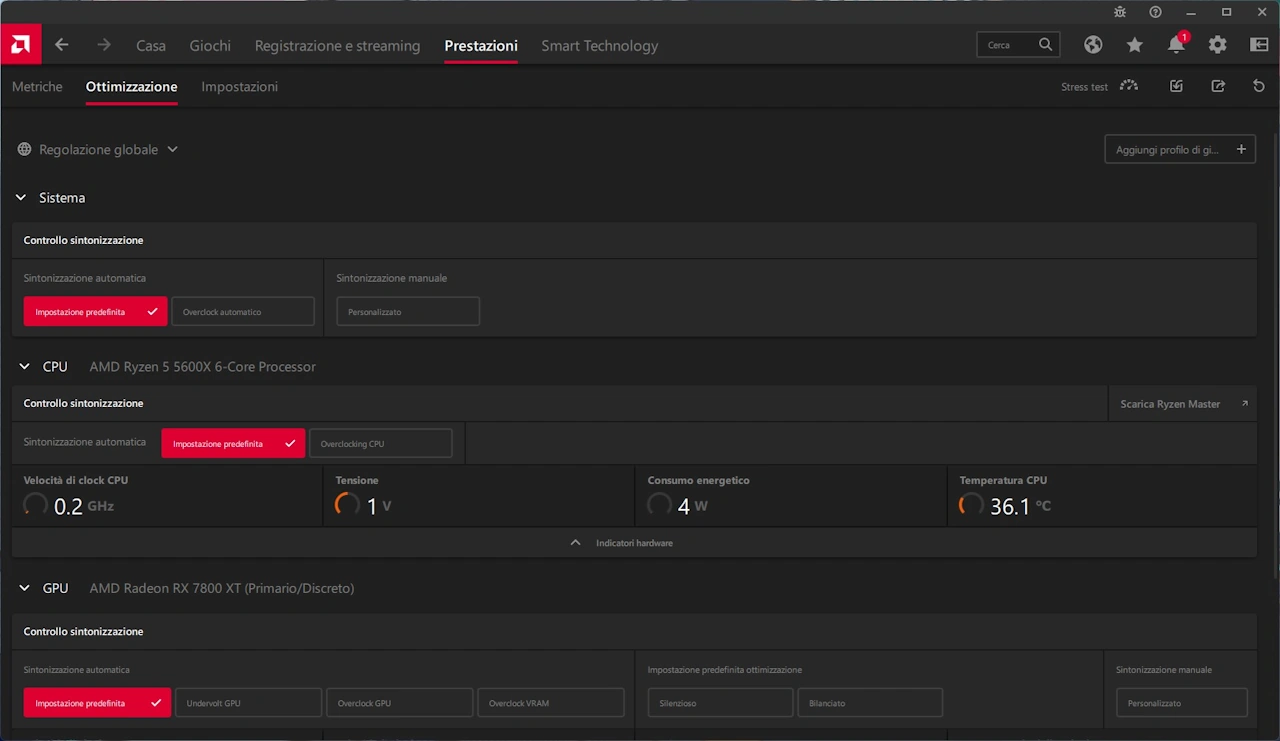Screen dimensions: 1280x741
Task: Click the import profile icon
Action: (x=1176, y=86)
